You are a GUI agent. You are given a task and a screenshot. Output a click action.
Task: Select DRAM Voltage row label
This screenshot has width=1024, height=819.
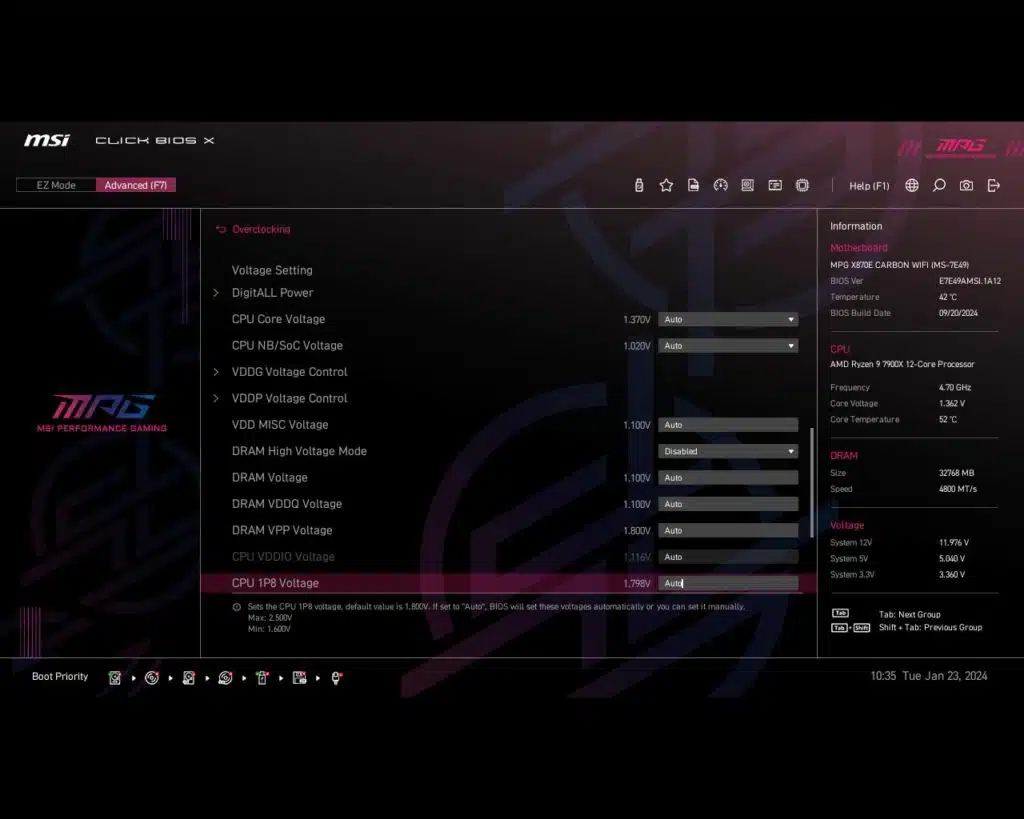click(270, 477)
